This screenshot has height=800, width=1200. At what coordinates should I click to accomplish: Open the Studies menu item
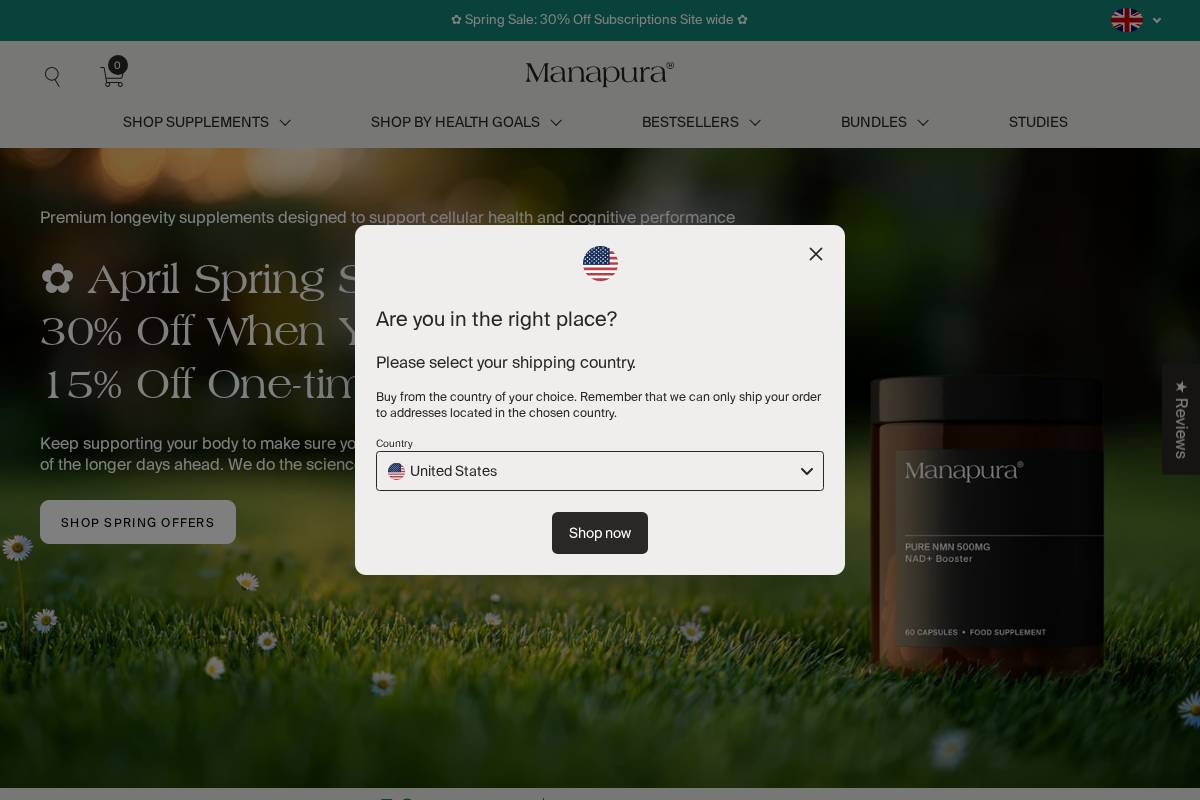point(1038,122)
